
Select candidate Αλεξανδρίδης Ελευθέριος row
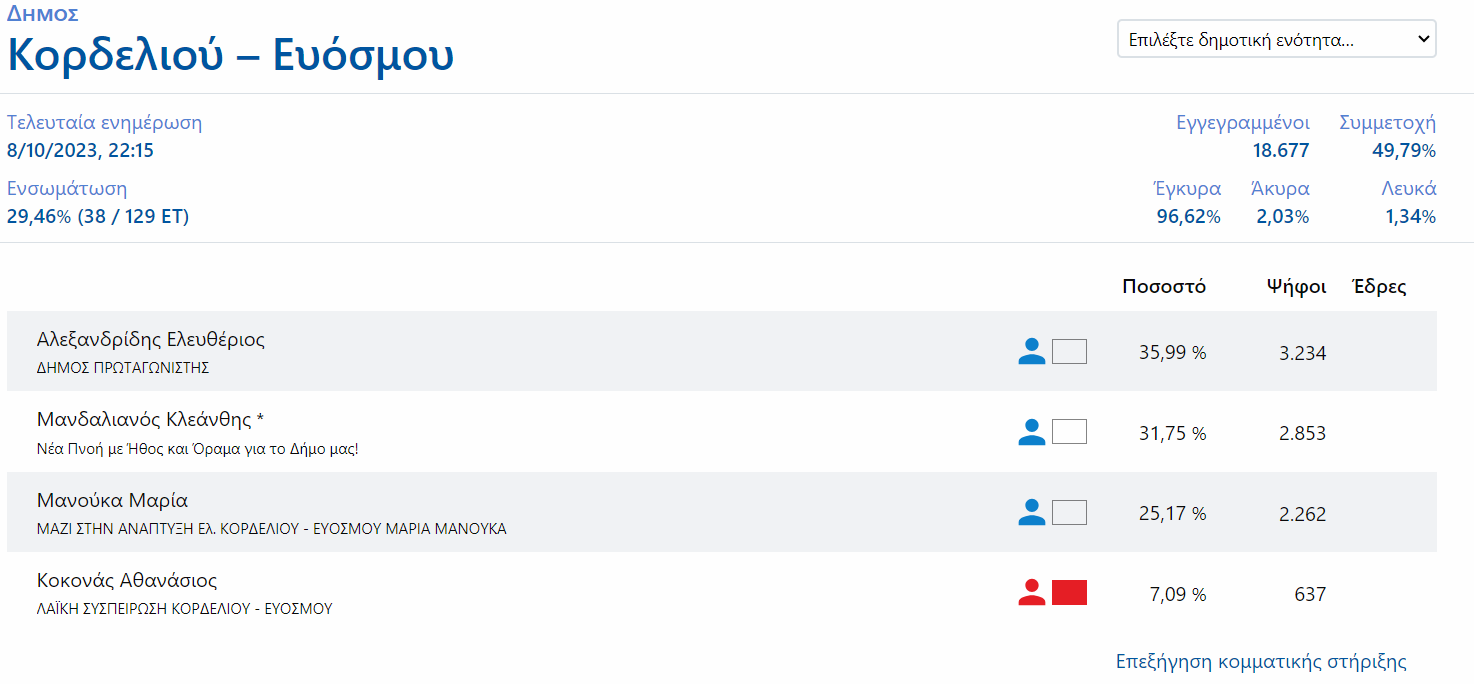[722, 351]
